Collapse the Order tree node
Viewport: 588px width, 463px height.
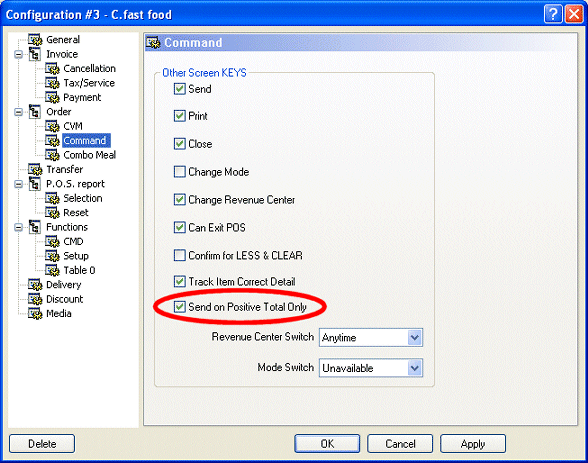(x=18, y=112)
